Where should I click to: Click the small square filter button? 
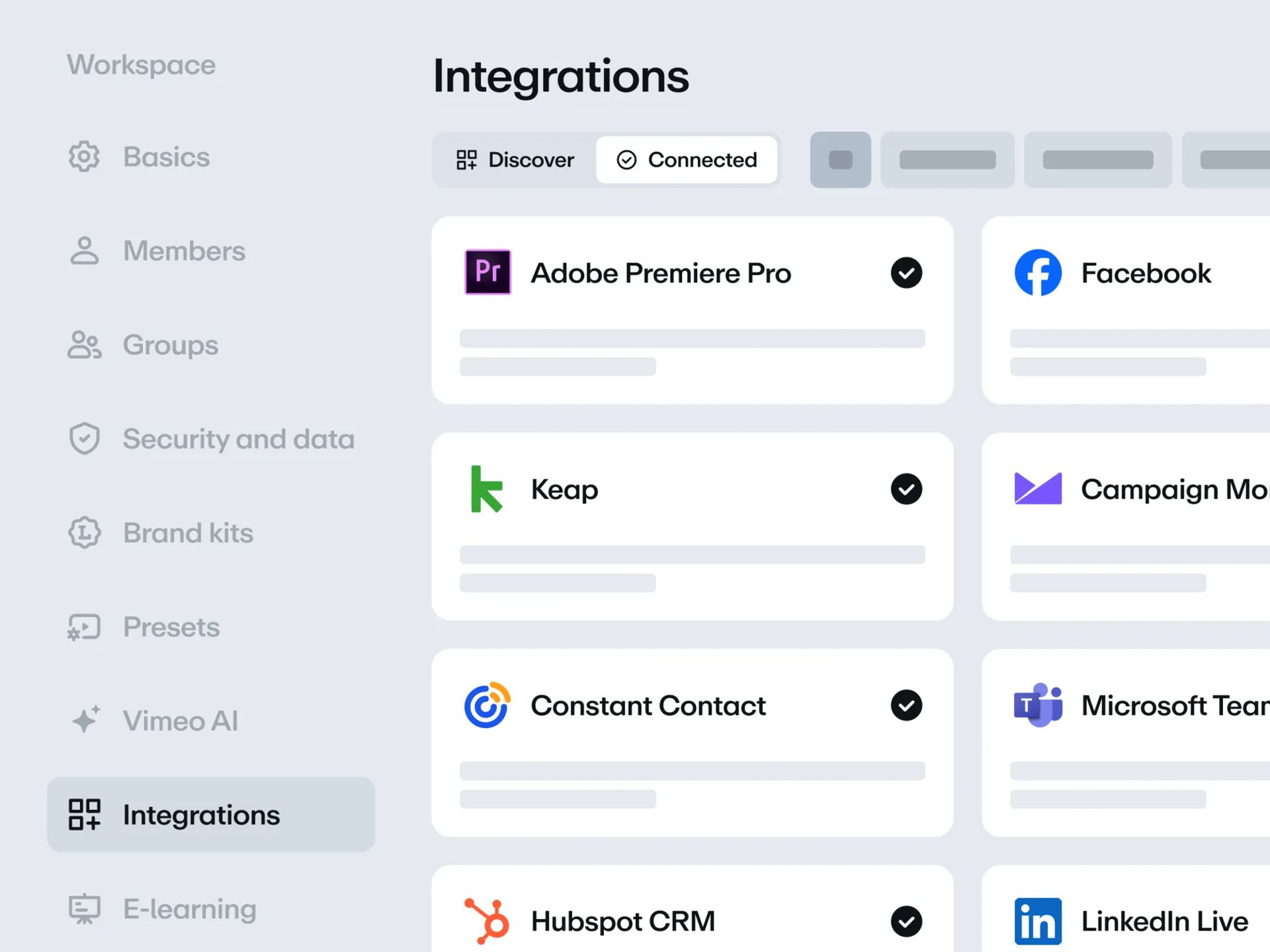pyautogui.click(x=840, y=160)
